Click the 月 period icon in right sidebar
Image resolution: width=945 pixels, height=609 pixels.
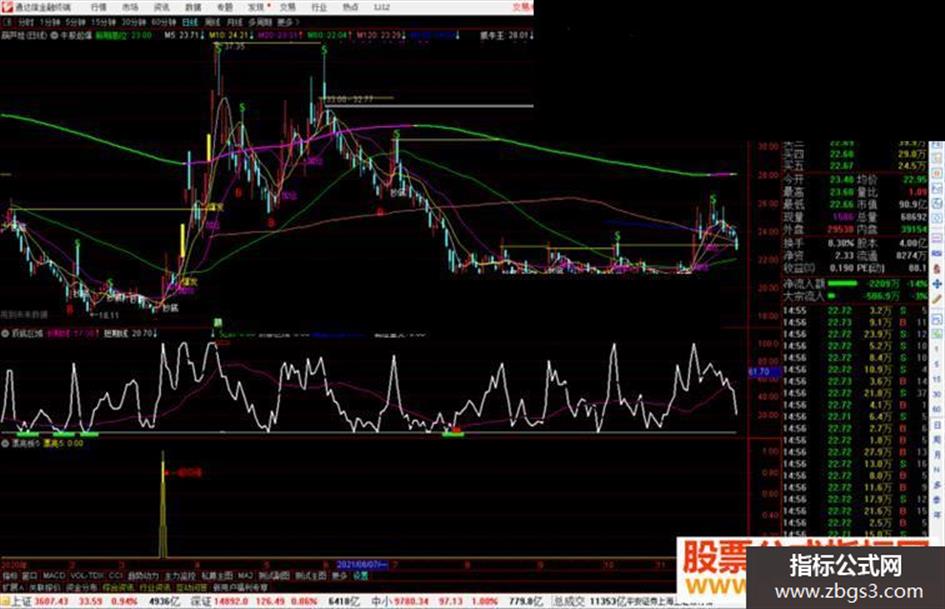937,455
